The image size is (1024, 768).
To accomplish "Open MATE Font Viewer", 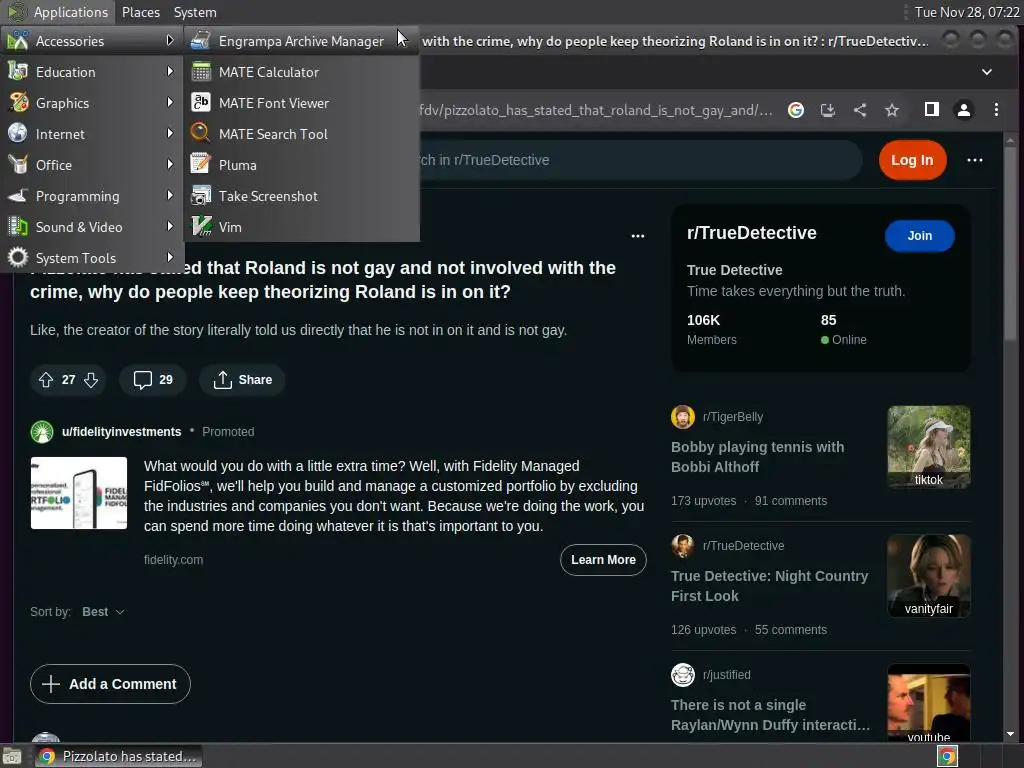I will (x=301, y=103).
